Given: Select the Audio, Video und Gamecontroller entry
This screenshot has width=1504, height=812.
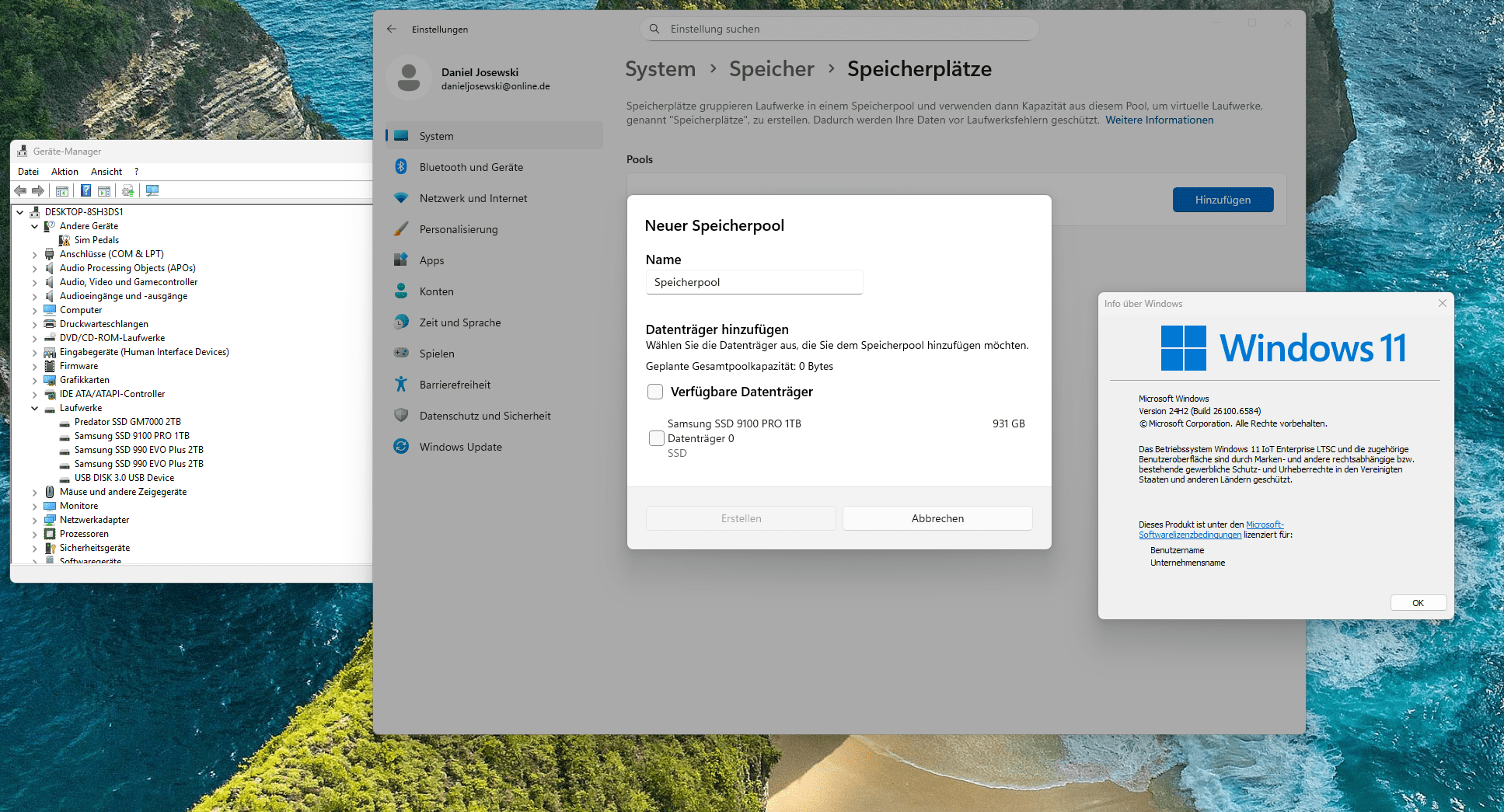Looking at the screenshot, I should coord(129,282).
